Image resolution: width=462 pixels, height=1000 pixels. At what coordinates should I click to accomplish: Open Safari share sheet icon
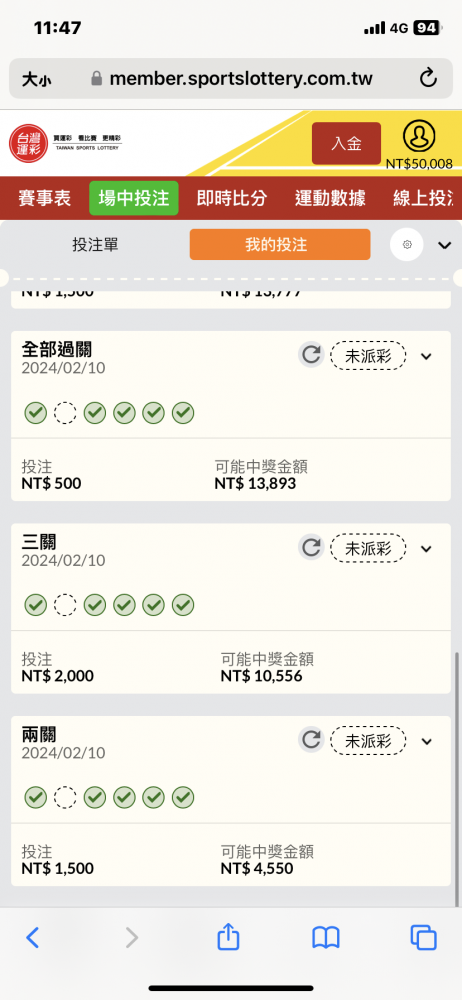[x=228, y=938]
